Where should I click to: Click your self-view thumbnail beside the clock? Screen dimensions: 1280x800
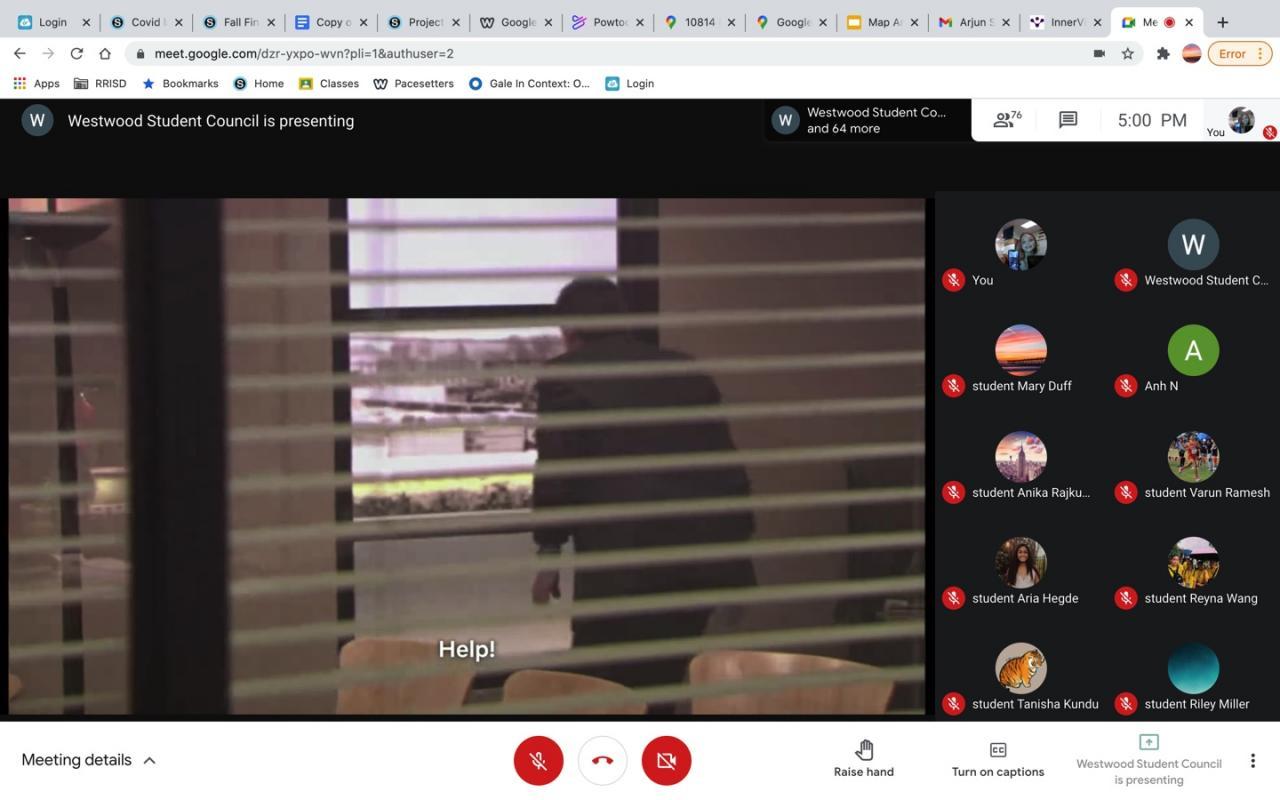(x=1241, y=120)
